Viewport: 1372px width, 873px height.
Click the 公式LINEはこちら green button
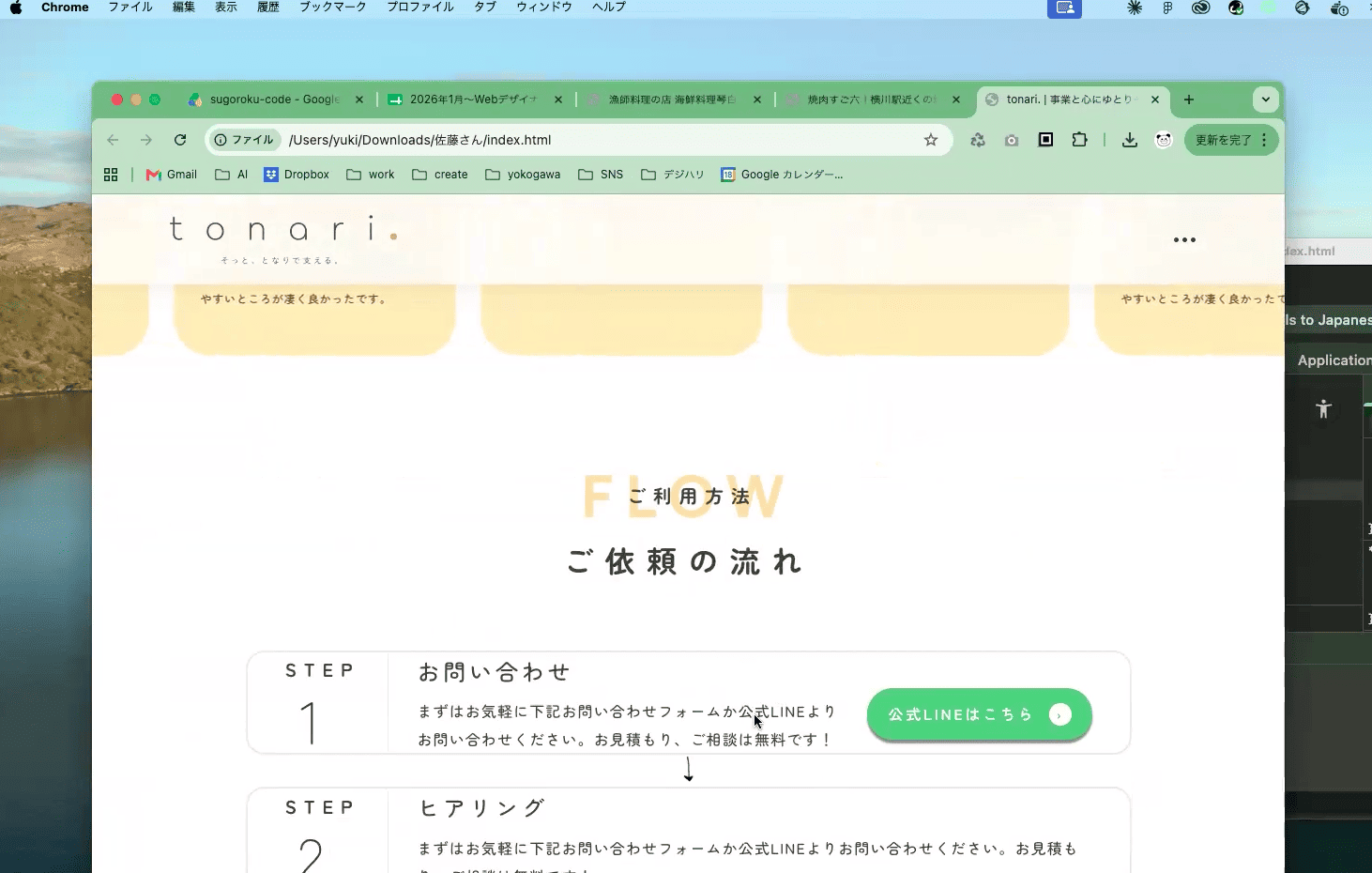pyautogui.click(x=979, y=714)
